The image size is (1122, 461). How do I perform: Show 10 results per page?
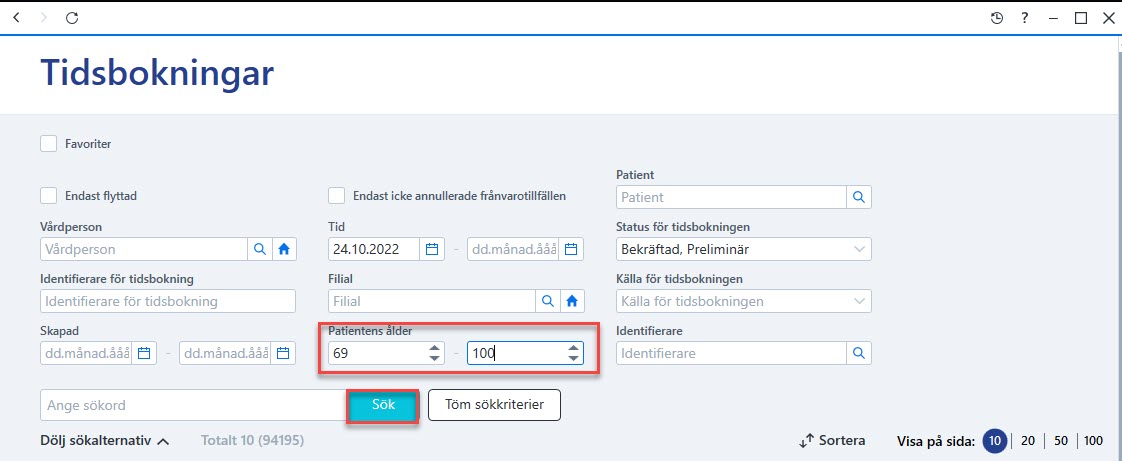pyautogui.click(x=995, y=441)
